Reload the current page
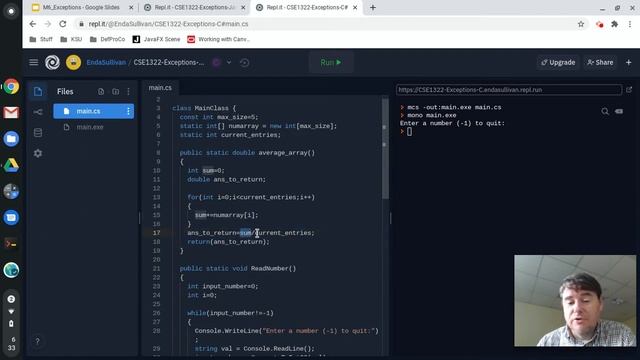Screen dimensions: 640x360 (x=63, y=24)
